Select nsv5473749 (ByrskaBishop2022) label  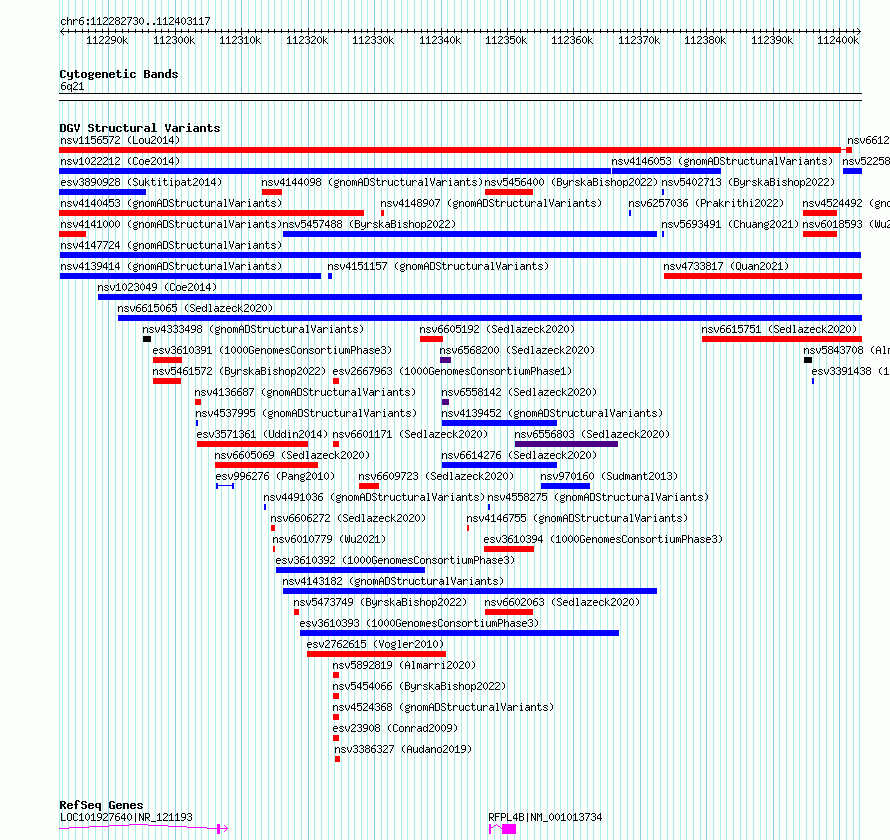[380, 602]
